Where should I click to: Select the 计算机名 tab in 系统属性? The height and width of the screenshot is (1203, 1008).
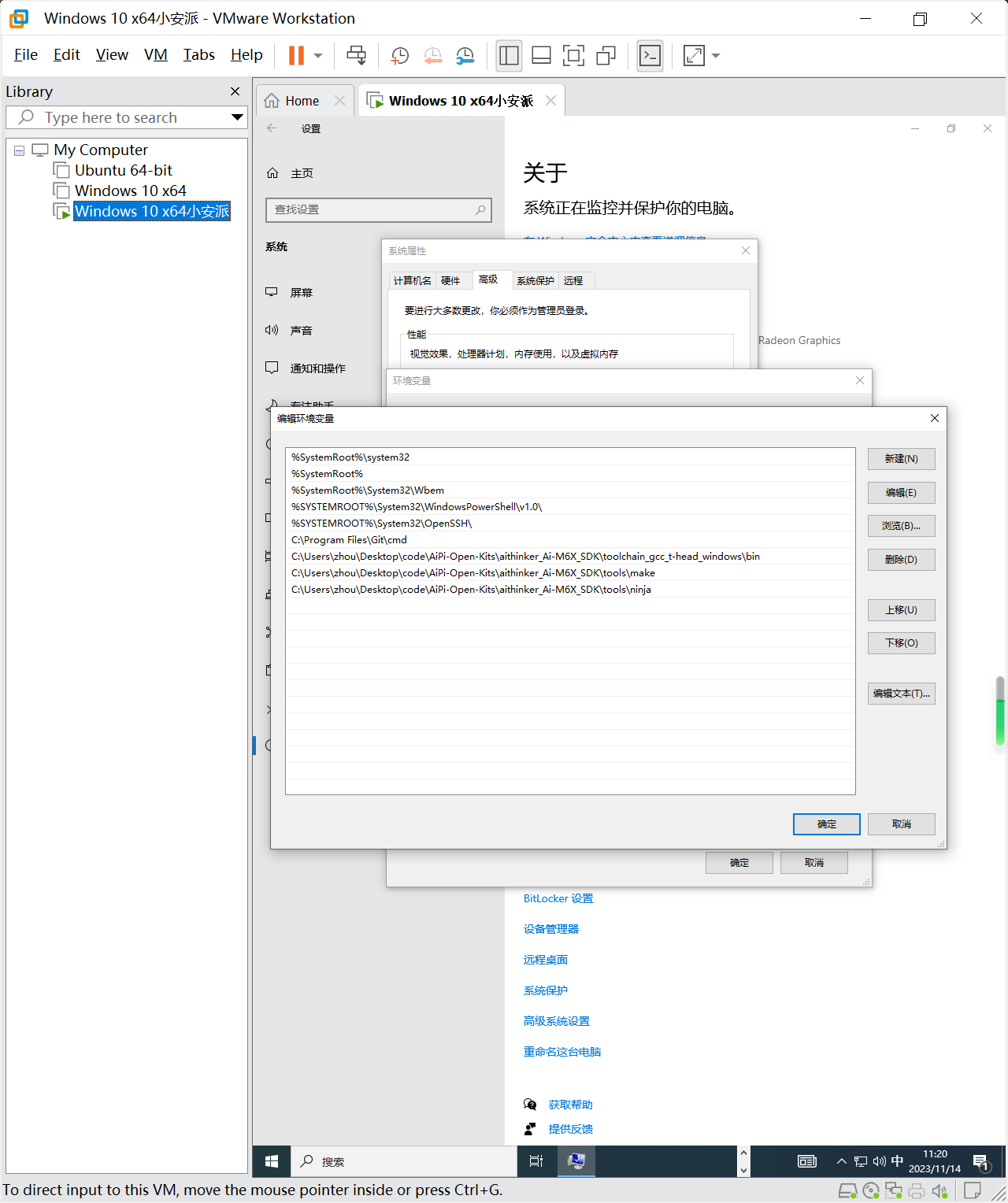point(413,280)
